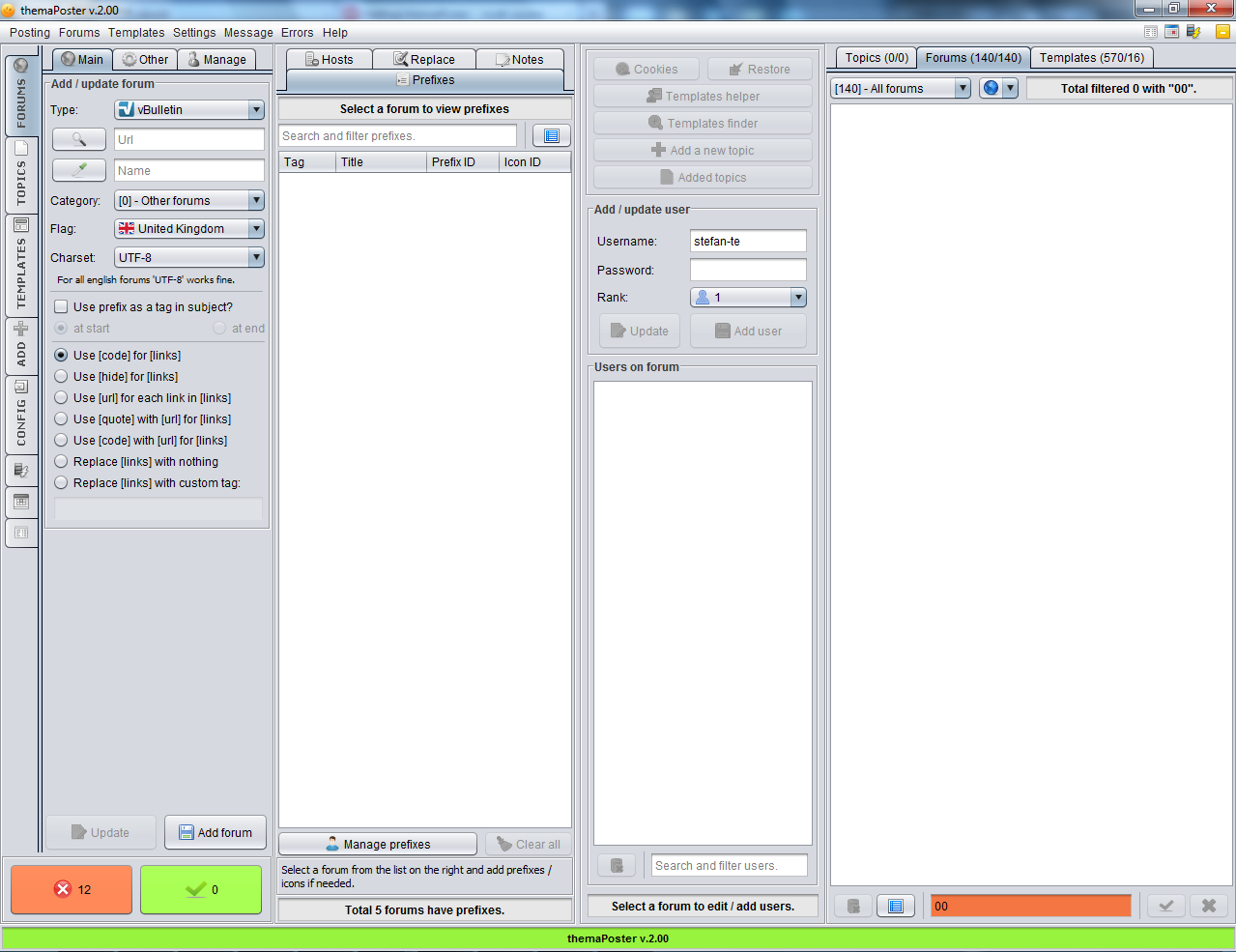Image resolution: width=1236 pixels, height=952 pixels.
Task: Click the green checkmark counter showing 0
Action: [201, 889]
